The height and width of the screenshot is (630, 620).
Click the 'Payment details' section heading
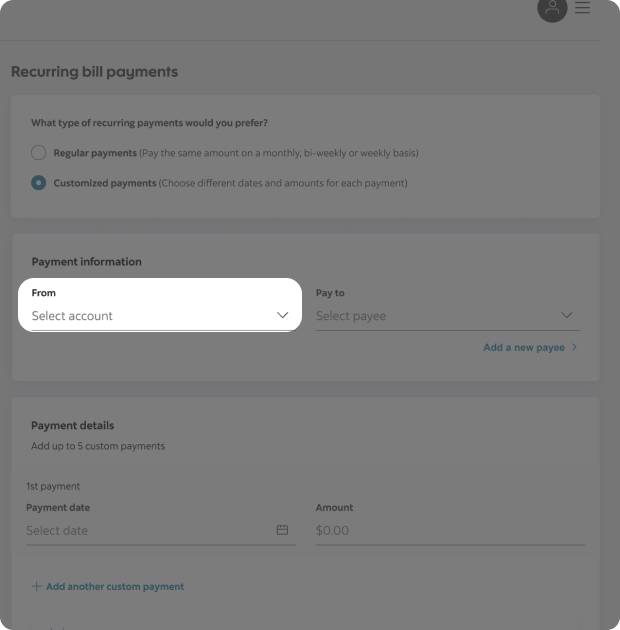73,426
